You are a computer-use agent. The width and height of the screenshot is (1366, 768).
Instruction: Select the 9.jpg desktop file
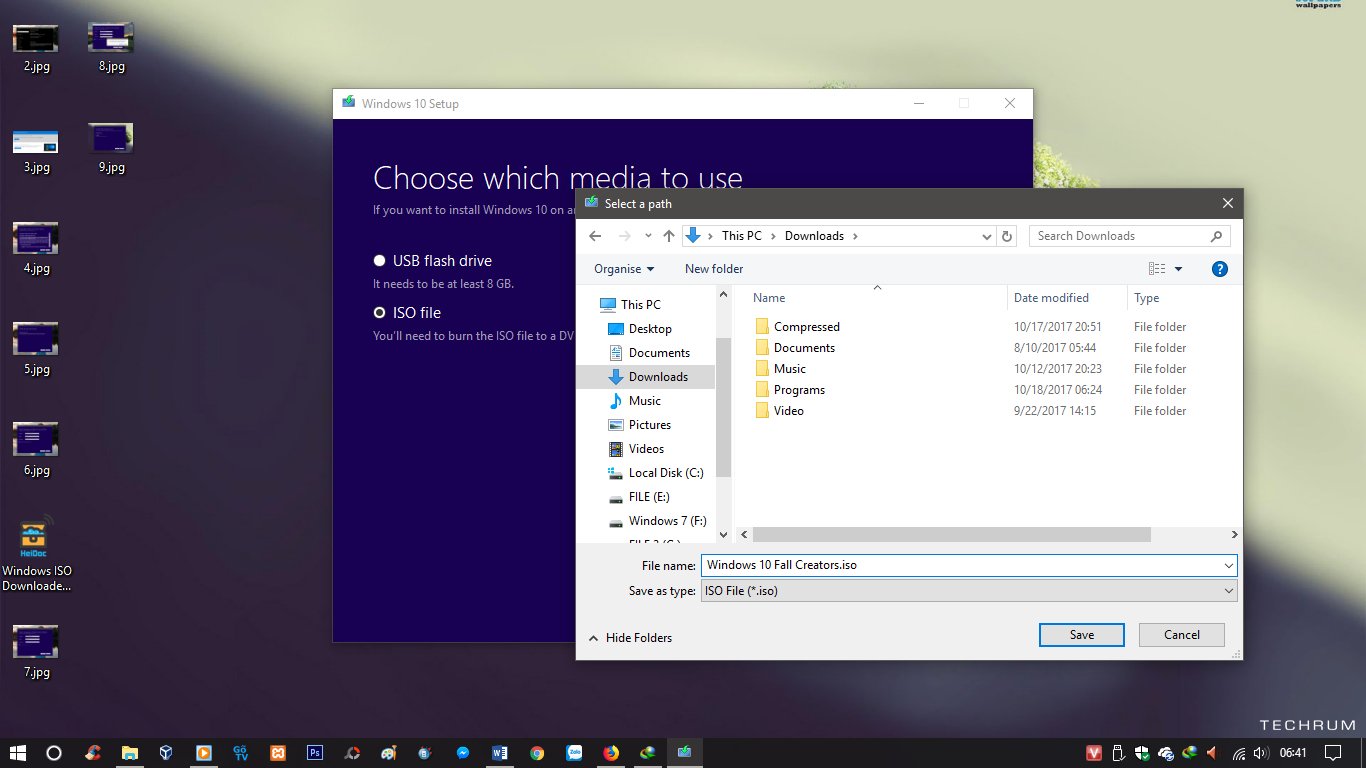tap(111, 148)
